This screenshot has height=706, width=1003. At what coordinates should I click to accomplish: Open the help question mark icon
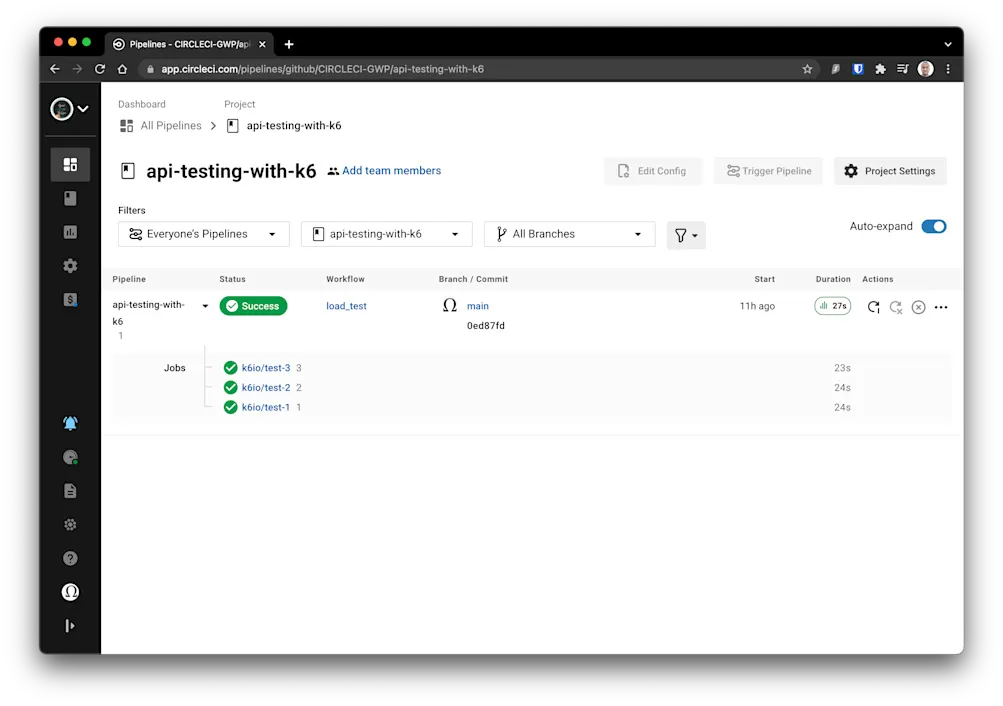(70, 558)
